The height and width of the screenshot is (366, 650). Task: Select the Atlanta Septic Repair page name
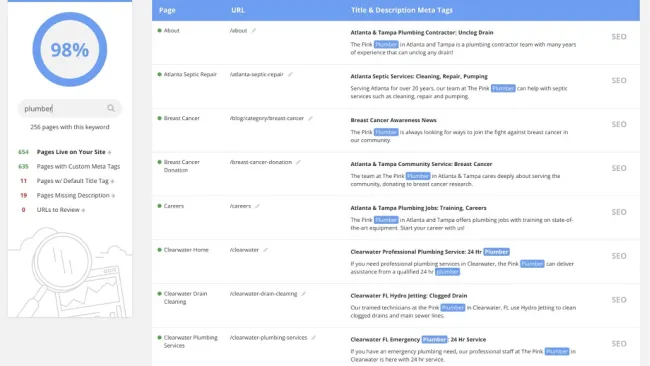tap(190, 75)
